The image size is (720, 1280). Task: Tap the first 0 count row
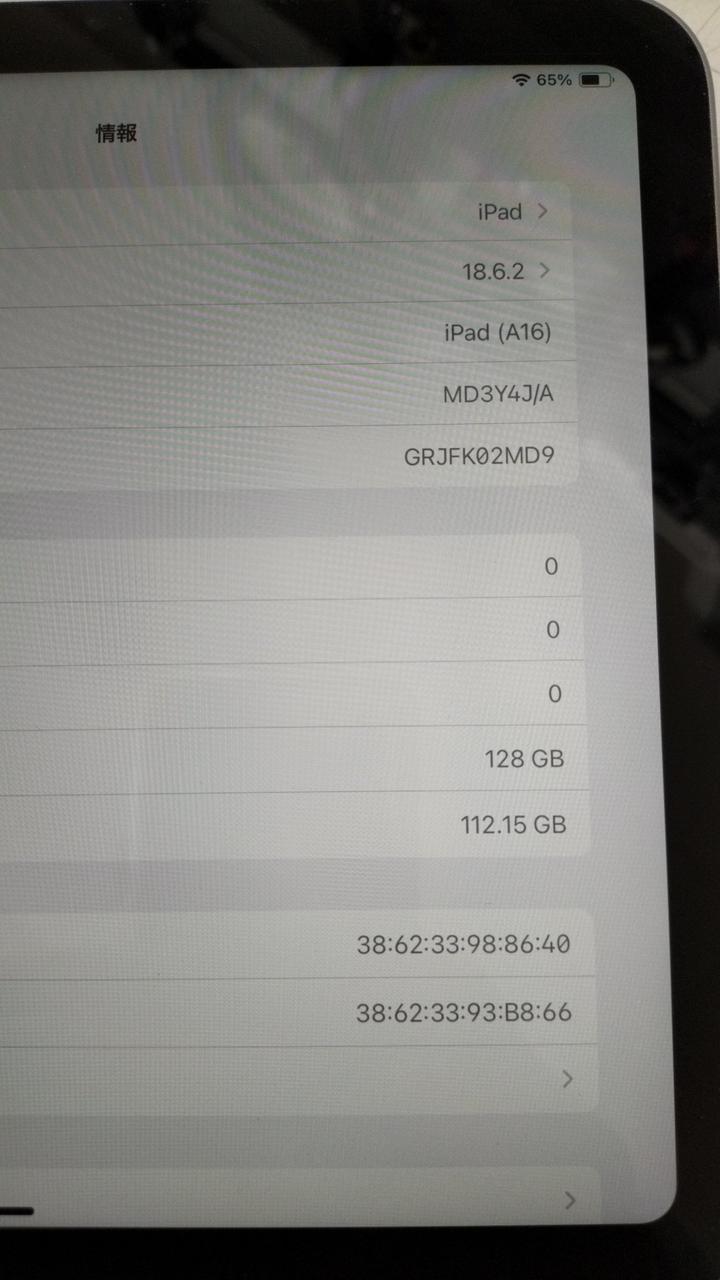click(x=291, y=567)
